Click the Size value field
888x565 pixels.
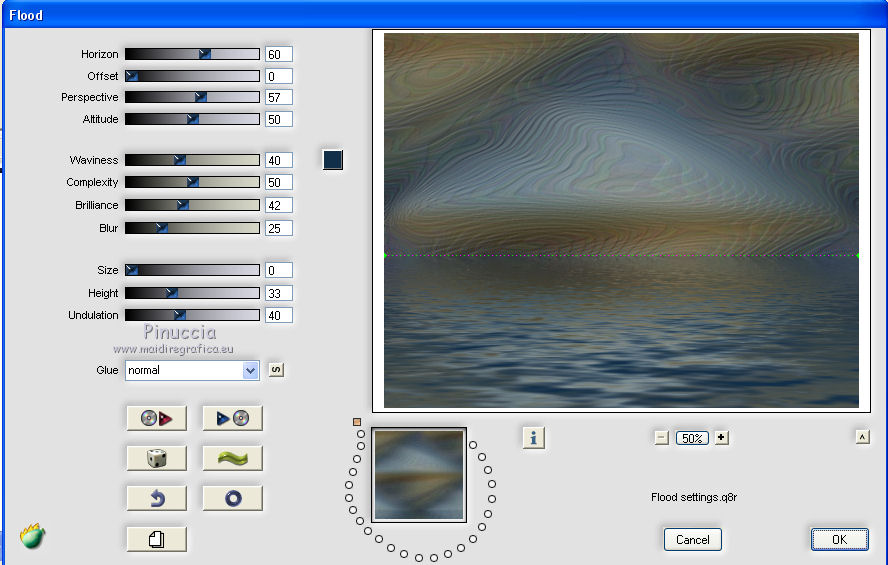pyautogui.click(x=279, y=270)
